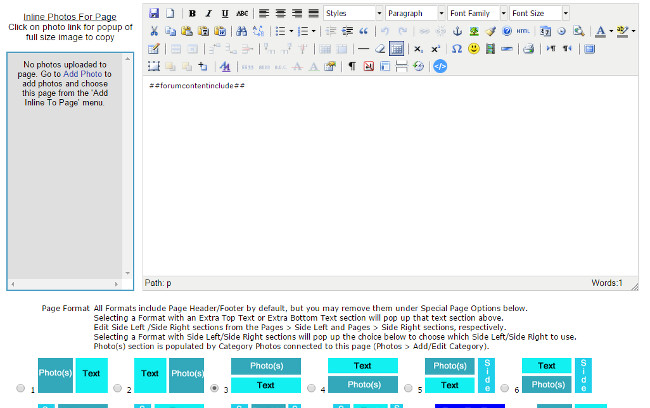Select page format radio button 1

pyautogui.click(x=21, y=388)
